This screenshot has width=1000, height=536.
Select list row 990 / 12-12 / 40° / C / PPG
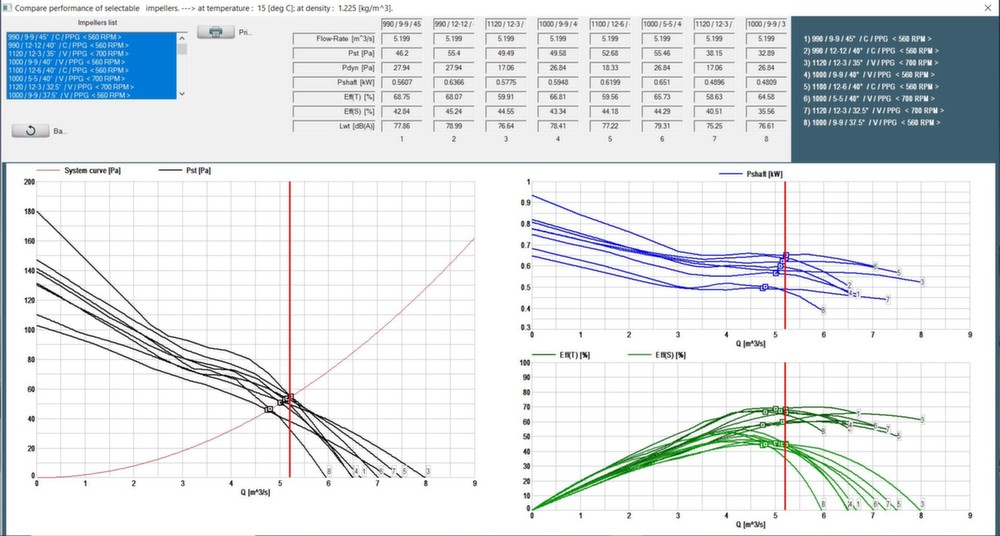click(x=92, y=46)
